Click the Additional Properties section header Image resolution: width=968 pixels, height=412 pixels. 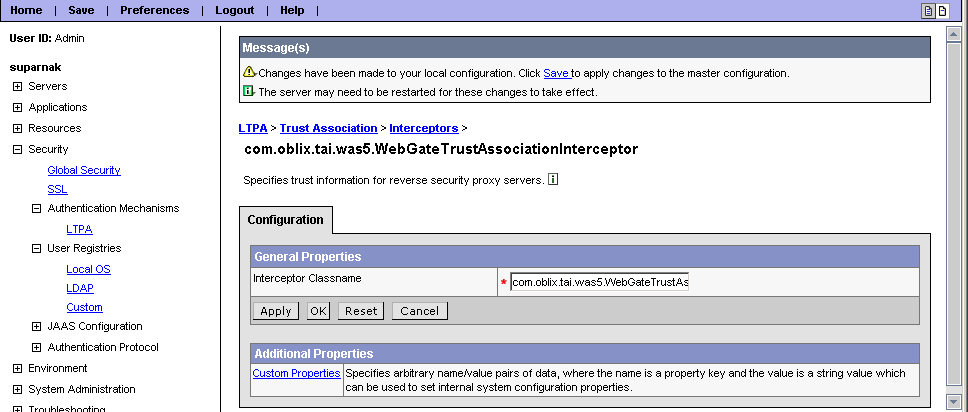[585, 354]
